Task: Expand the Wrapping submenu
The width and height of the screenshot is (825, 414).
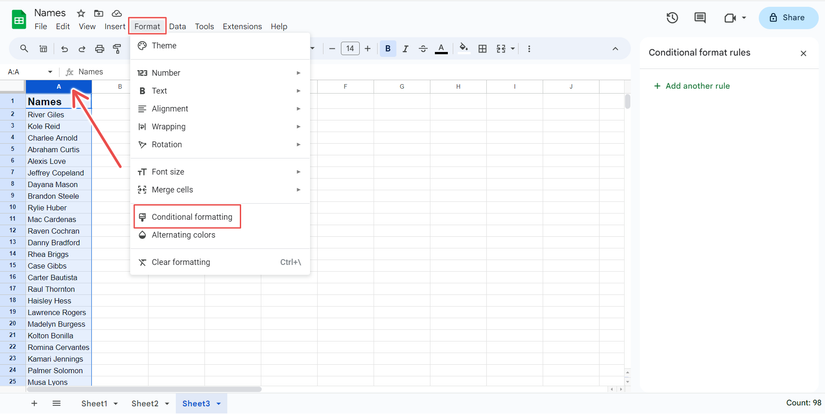Action: click(x=220, y=127)
